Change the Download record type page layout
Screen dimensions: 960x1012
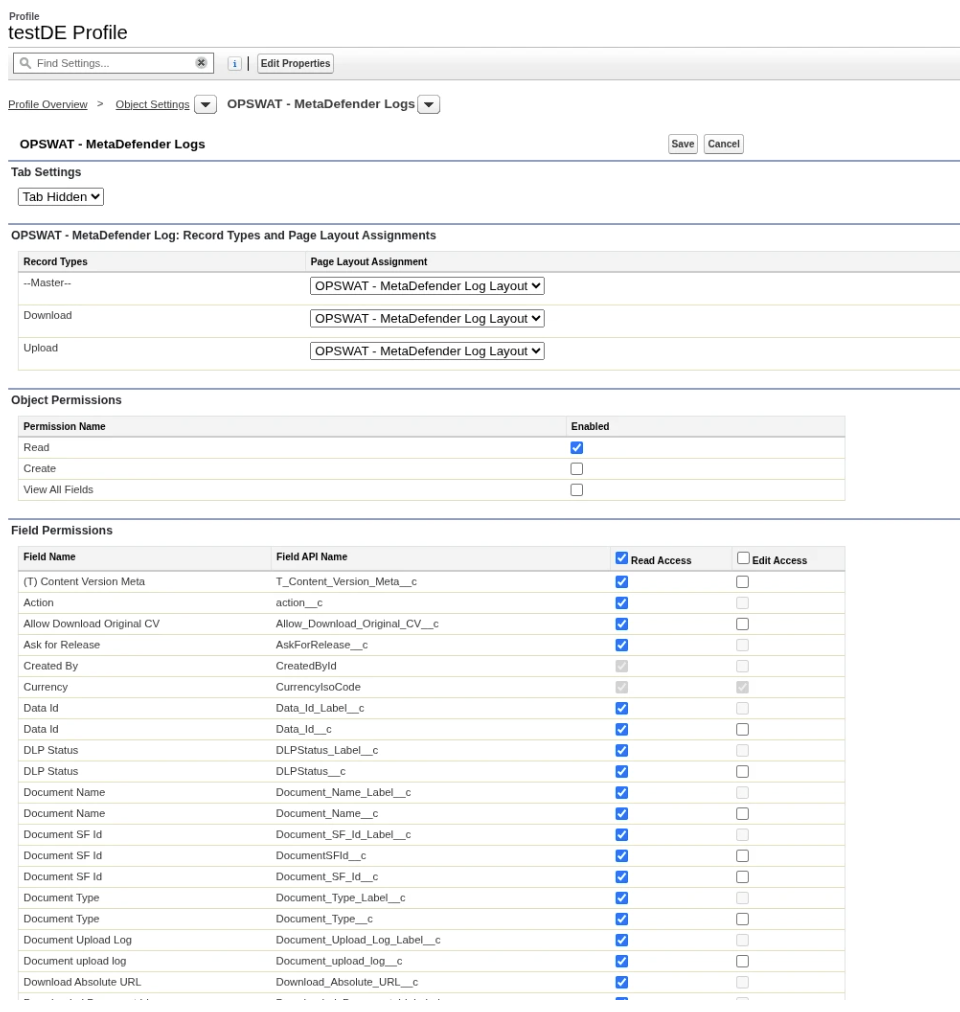(x=427, y=318)
